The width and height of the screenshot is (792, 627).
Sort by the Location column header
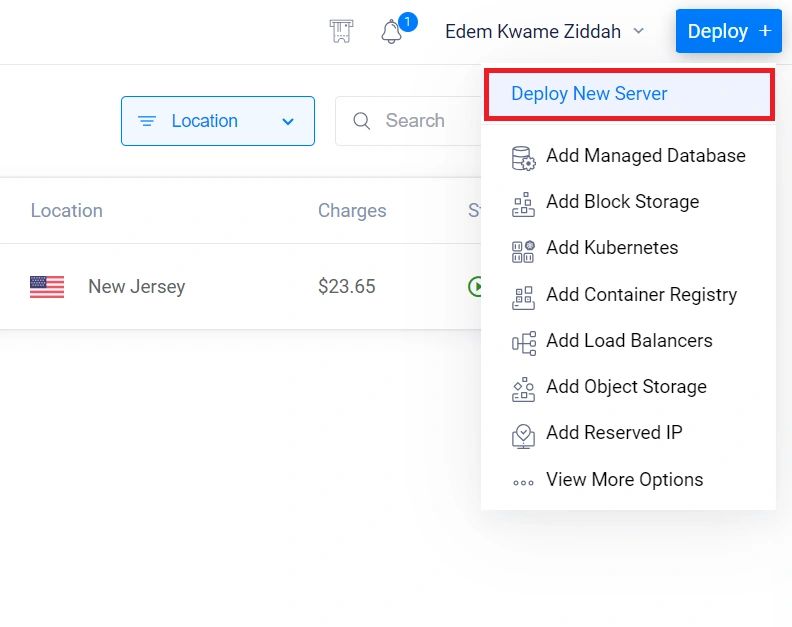(67, 211)
